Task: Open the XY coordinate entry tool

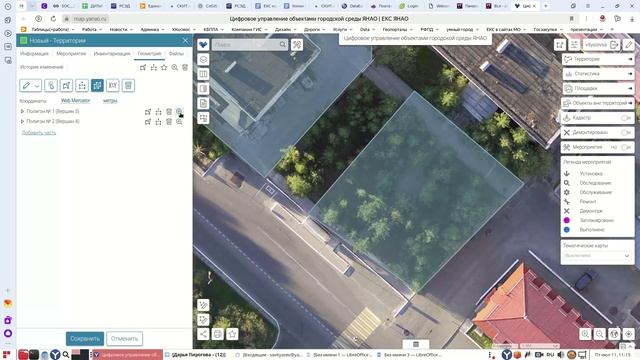Action: click(113, 85)
